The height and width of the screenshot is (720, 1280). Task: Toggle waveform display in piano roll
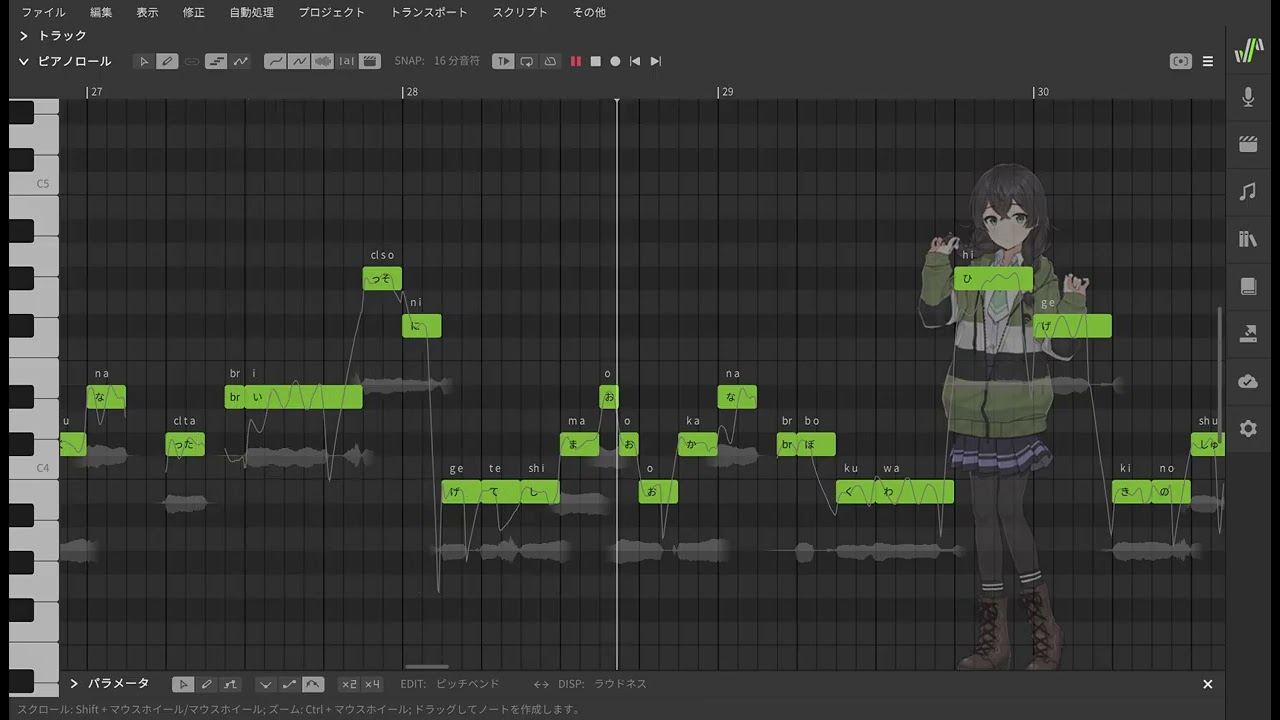click(322, 61)
